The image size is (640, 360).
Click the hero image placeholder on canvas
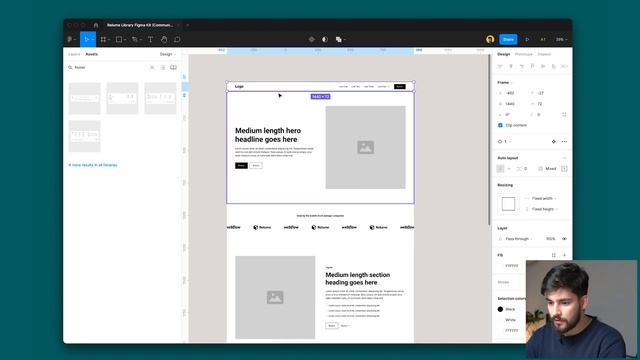coord(365,147)
